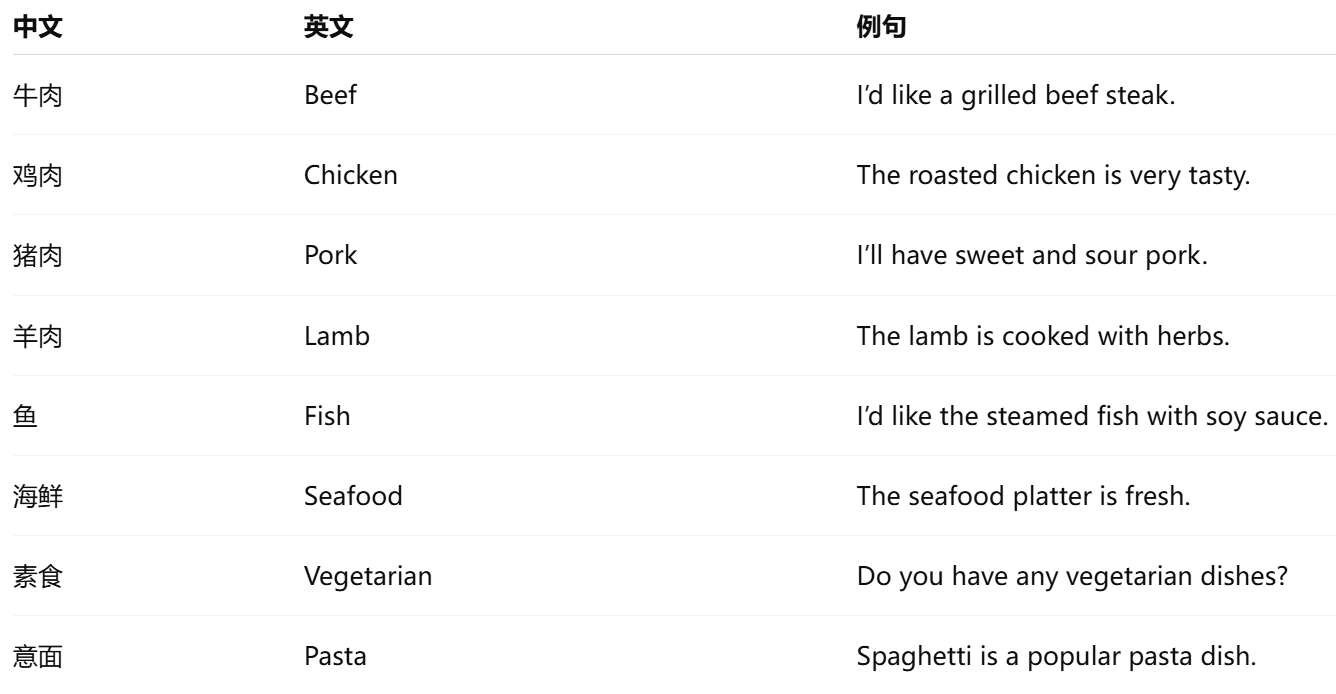The width and height of the screenshot is (1336, 694).
Task: Select the 猪肉 cell
Action: 37,255
